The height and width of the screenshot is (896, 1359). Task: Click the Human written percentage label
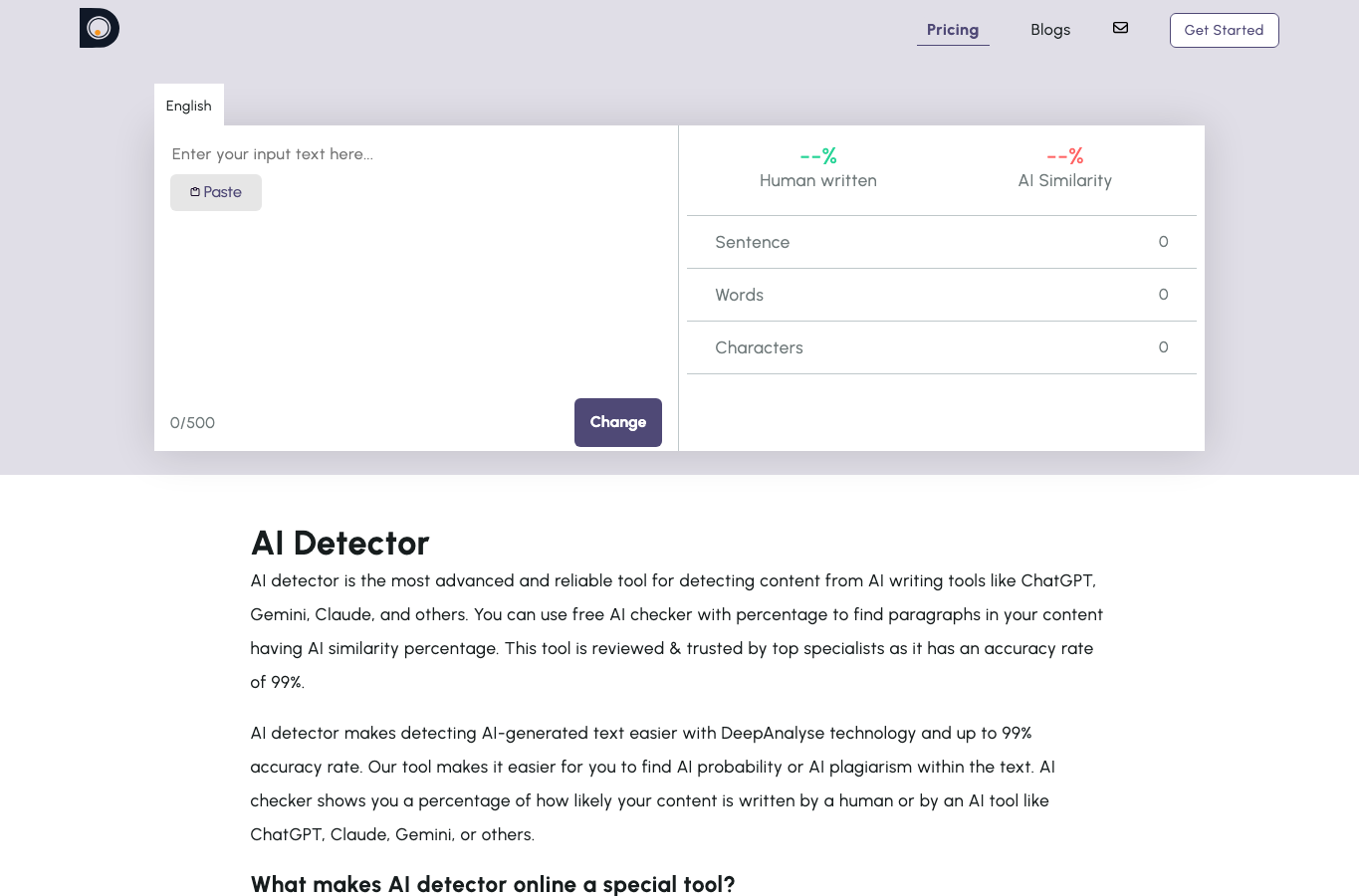point(818,180)
